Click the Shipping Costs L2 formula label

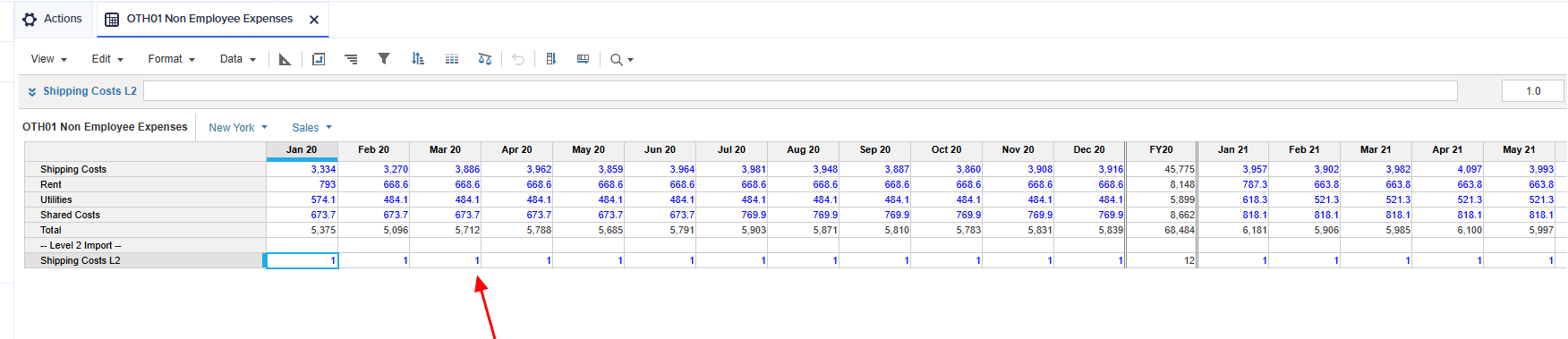click(89, 91)
